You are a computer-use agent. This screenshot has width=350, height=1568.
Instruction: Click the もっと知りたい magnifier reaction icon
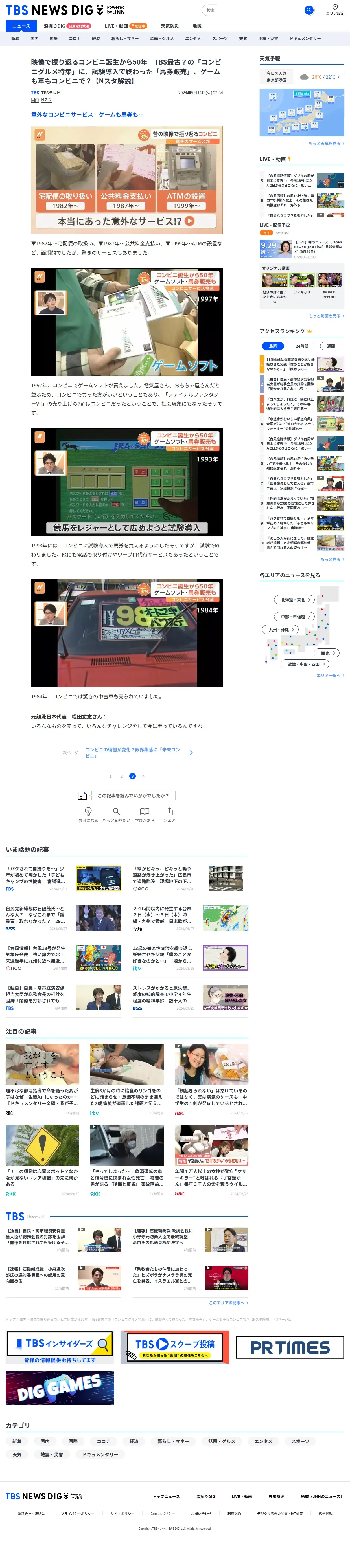(x=116, y=812)
